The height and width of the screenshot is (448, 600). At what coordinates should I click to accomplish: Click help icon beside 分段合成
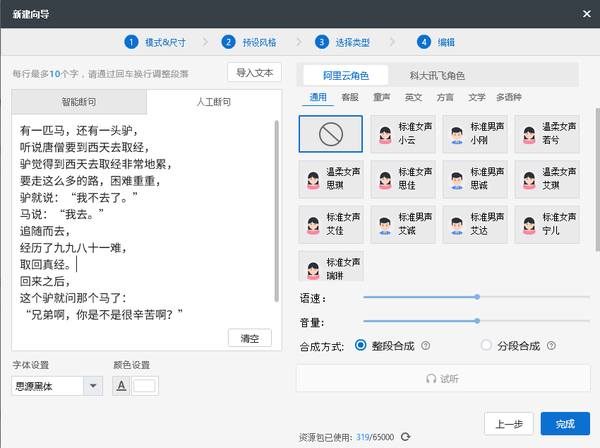pos(551,346)
